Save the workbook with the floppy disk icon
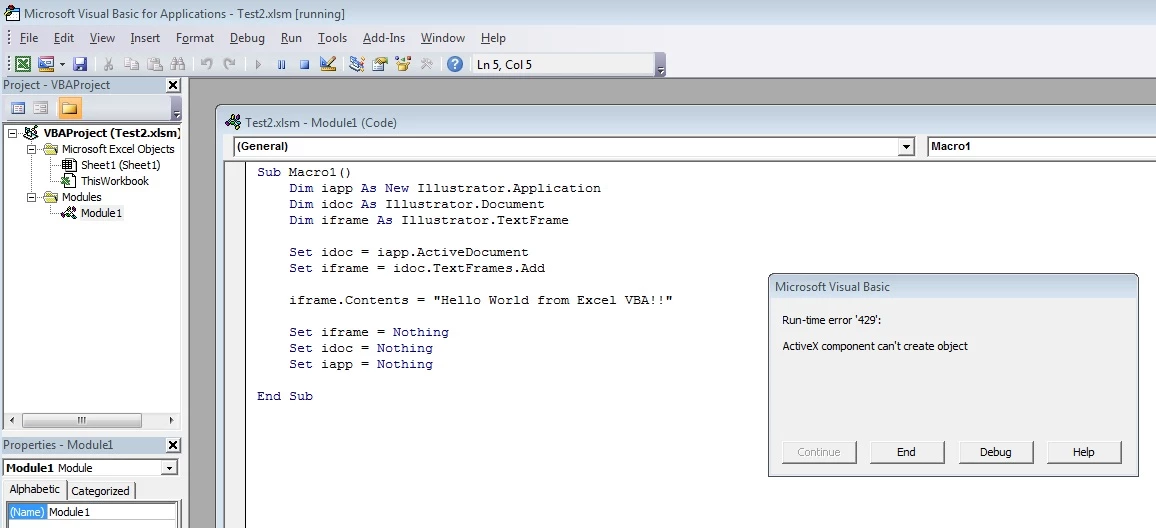1156x528 pixels. pos(80,64)
